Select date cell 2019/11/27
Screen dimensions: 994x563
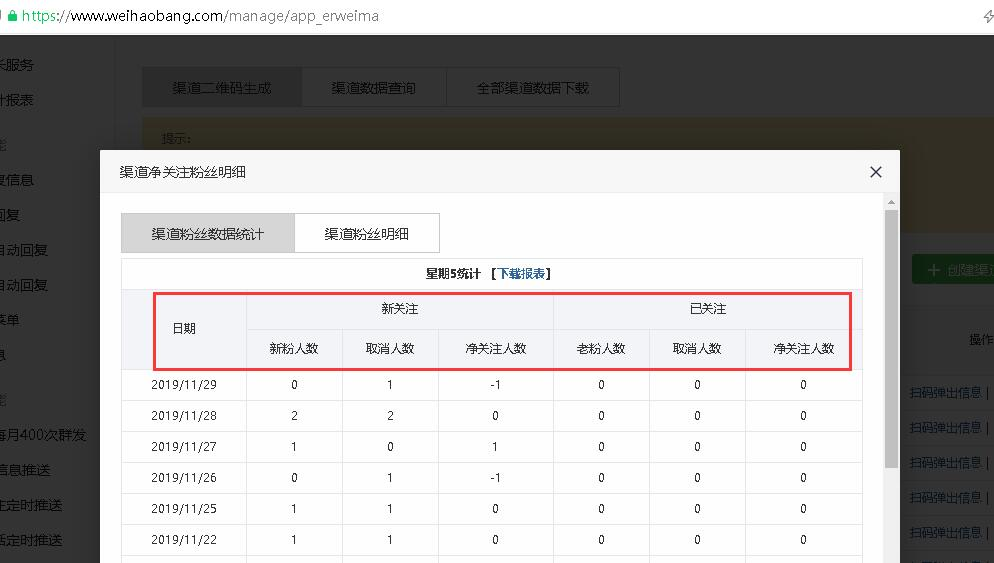pyautogui.click(x=184, y=447)
